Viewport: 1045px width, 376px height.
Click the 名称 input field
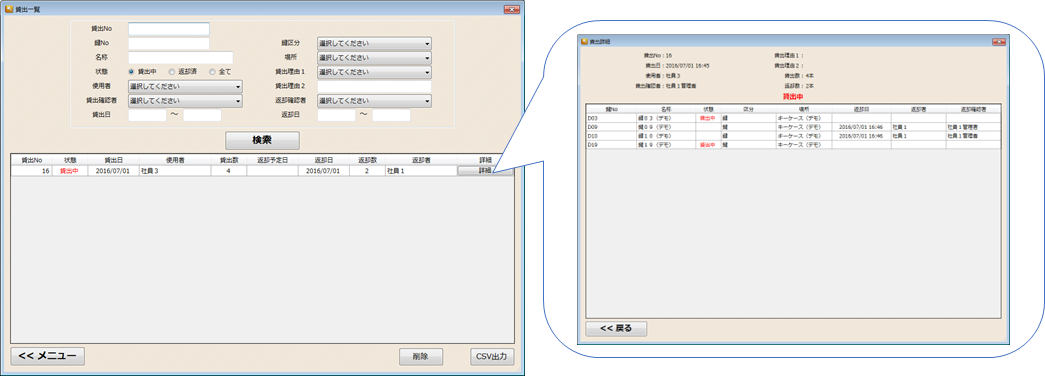pyautogui.click(x=181, y=58)
